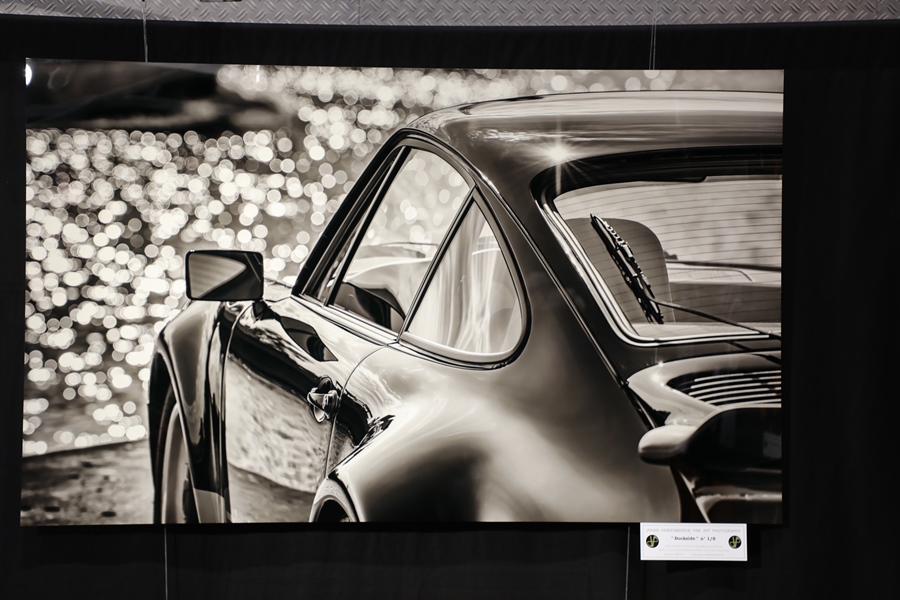Click the right round logo on the label
This screenshot has width=900, height=600.
click(734, 541)
